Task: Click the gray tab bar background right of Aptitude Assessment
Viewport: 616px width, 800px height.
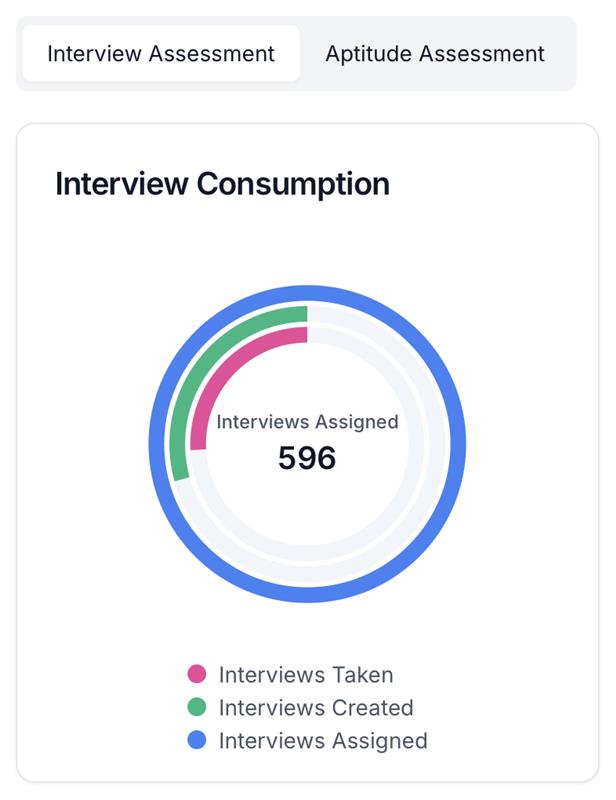Action: (566, 54)
